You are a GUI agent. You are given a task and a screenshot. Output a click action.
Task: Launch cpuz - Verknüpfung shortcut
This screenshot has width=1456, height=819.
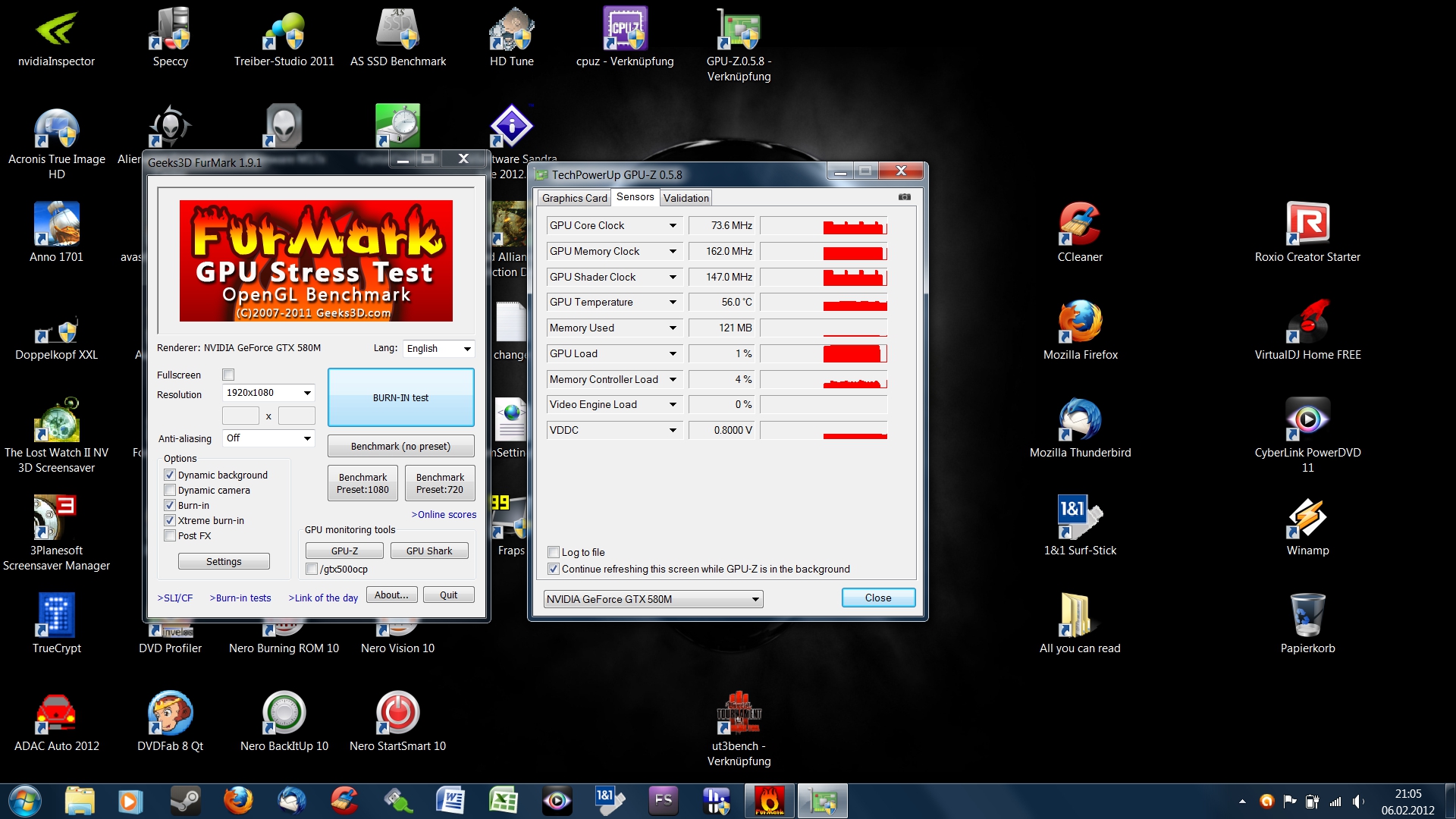point(625,38)
